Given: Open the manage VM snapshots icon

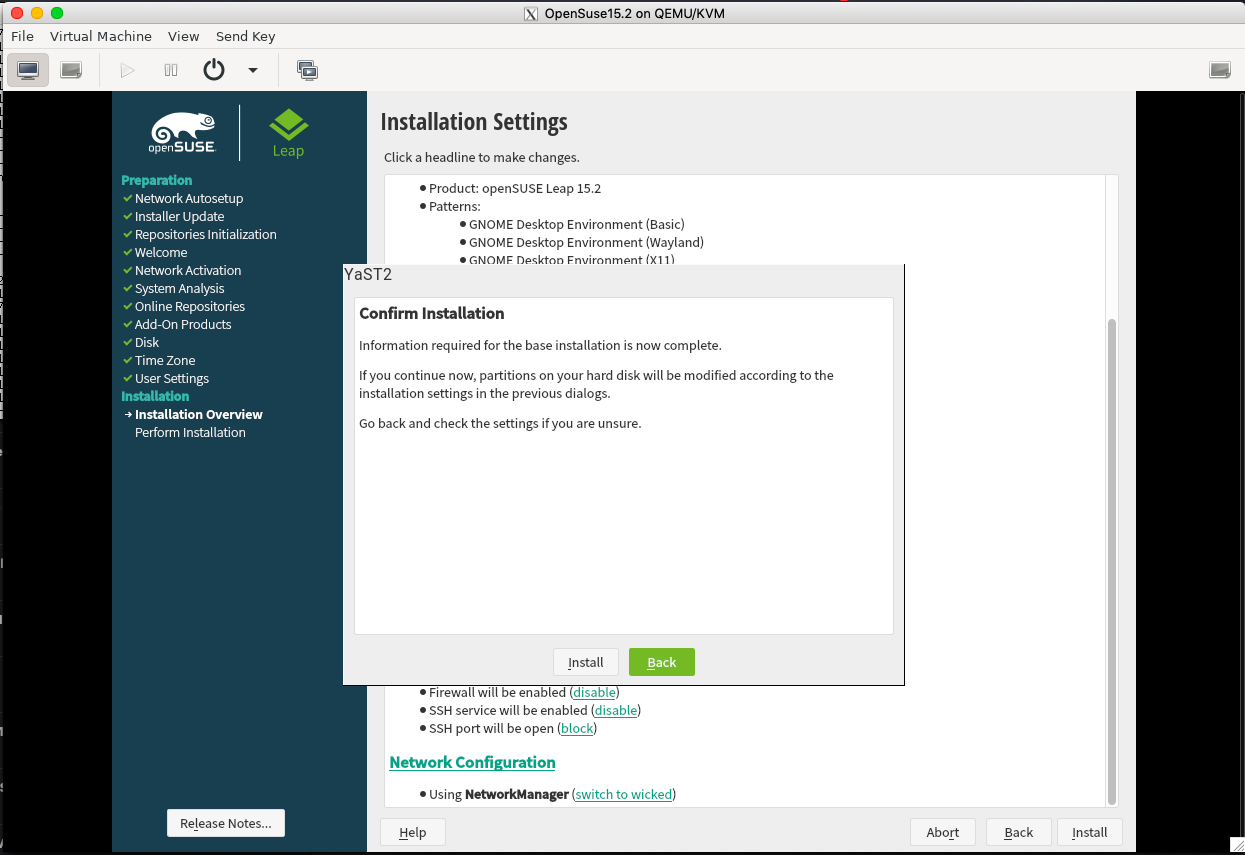Looking at the screenshot, I should point(307,70).
